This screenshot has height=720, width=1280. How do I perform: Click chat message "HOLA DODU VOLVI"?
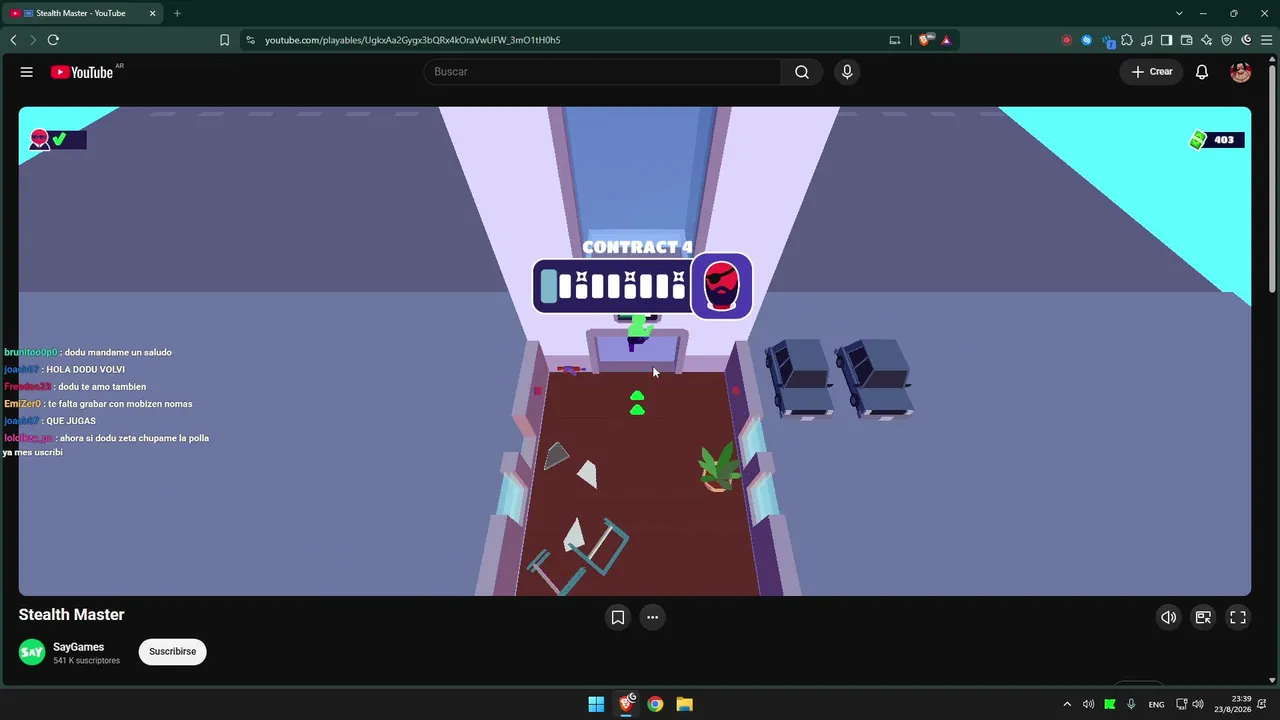click(x=85, y=370)
